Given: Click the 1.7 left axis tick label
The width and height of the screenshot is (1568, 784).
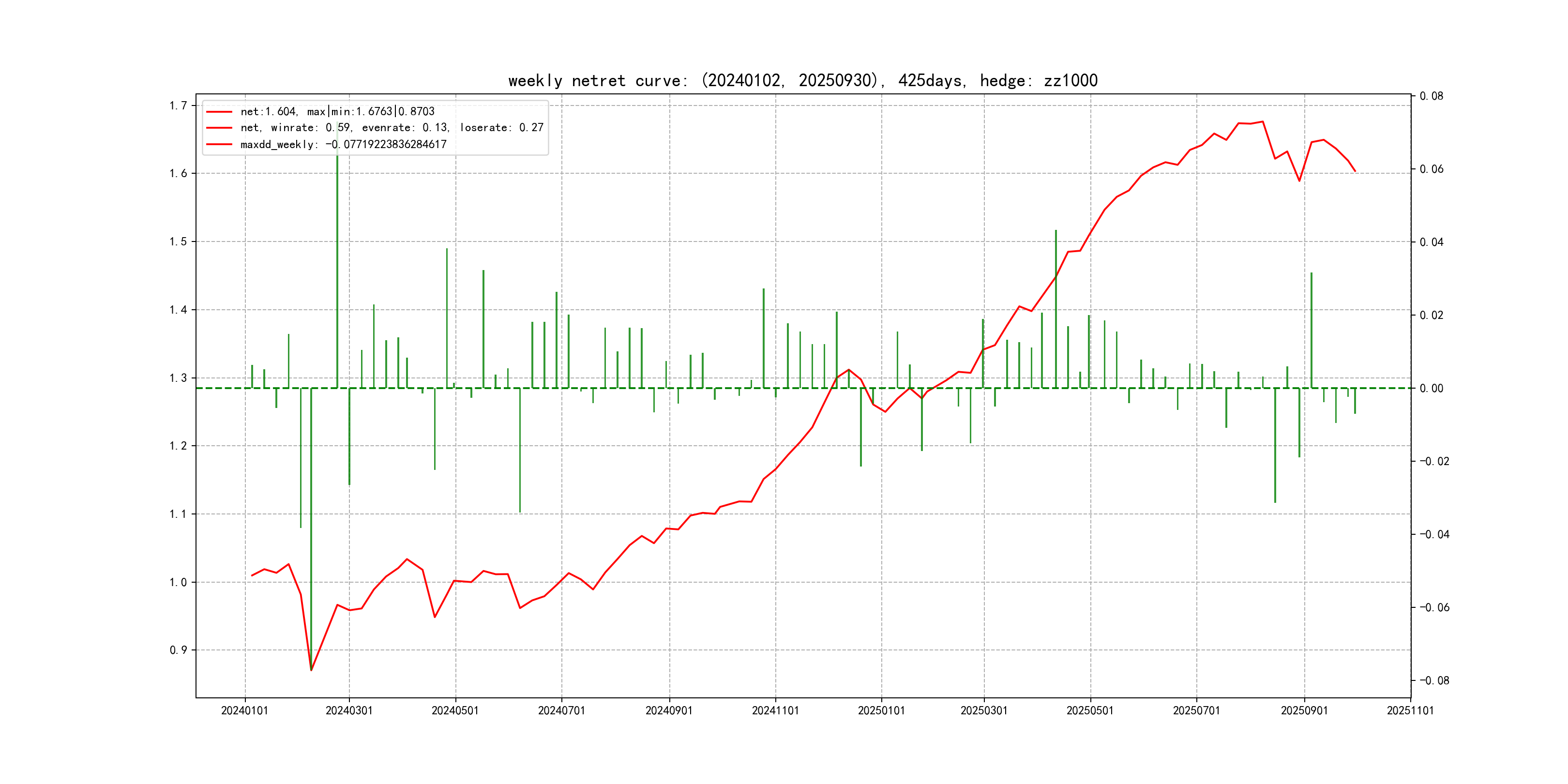Looking at the screenshot, I should 178,106.
